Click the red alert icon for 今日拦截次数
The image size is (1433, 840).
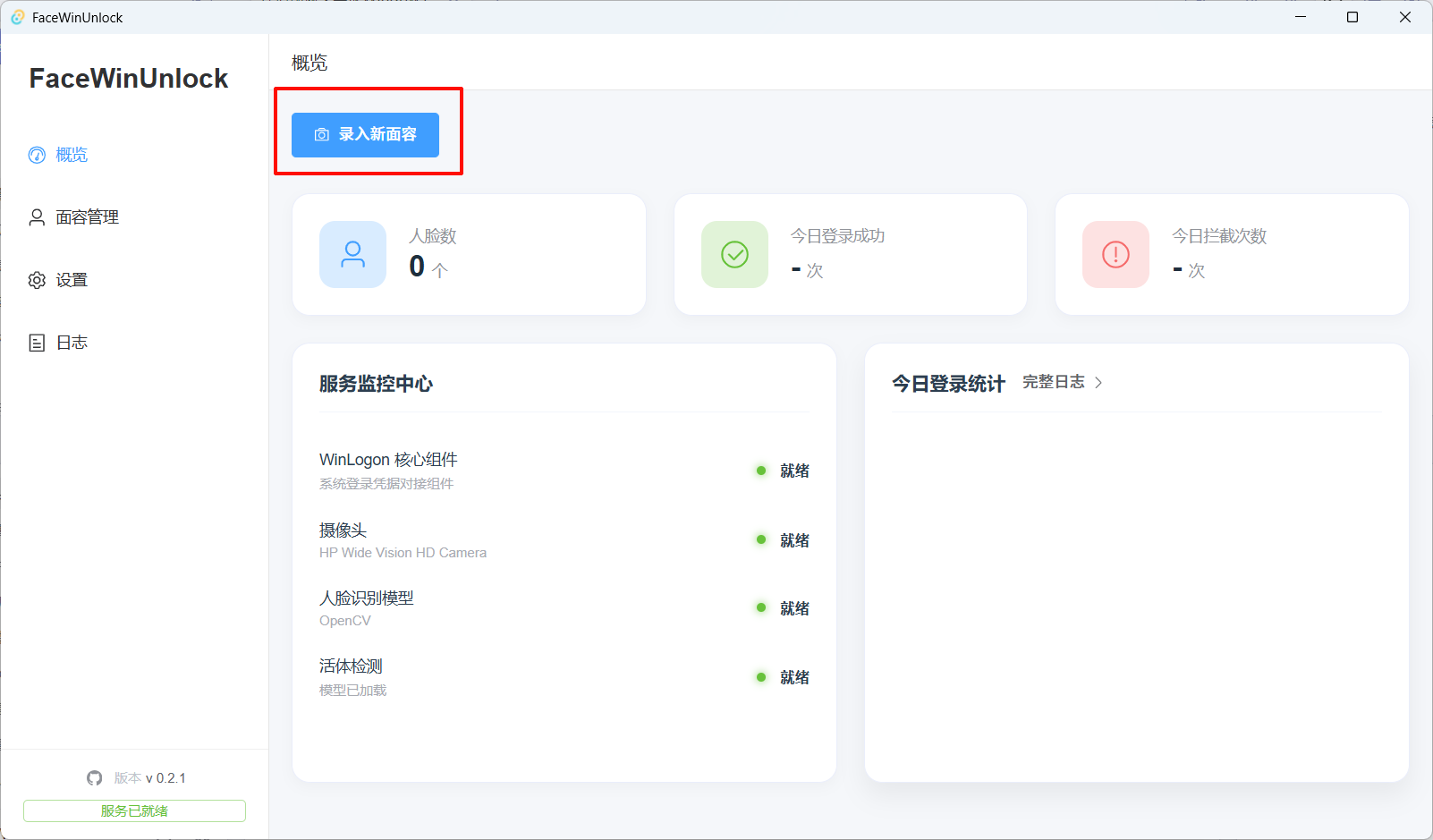tap(1115, 255)
